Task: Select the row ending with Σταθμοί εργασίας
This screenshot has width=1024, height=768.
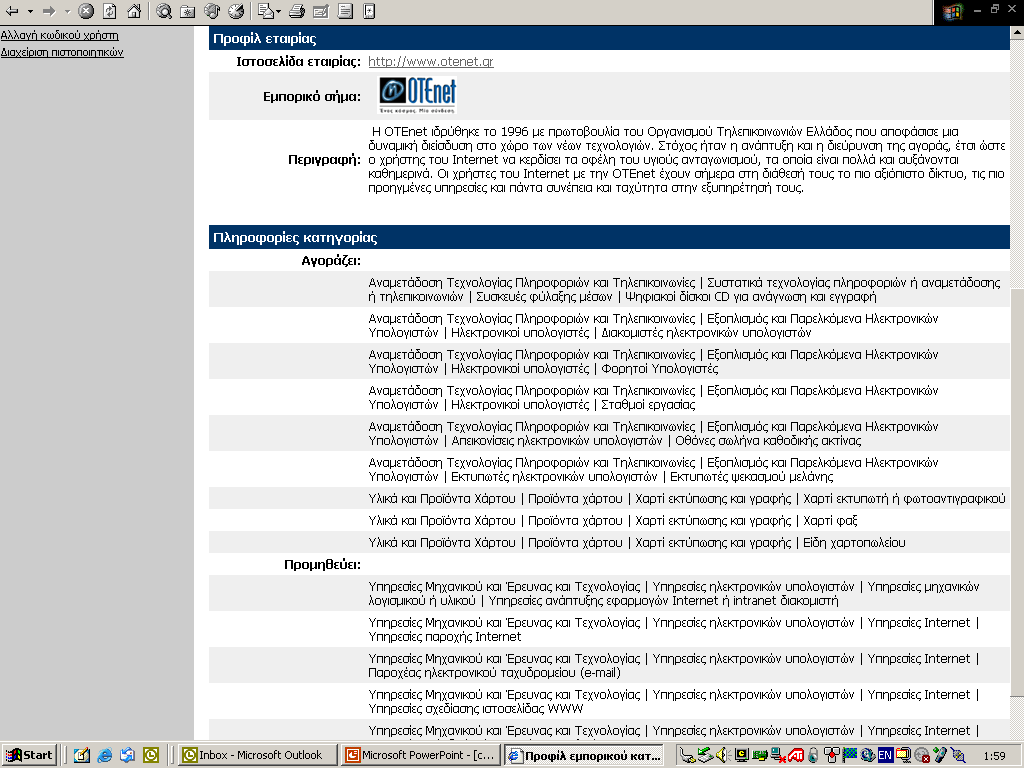Action: [x=609, y=397]
